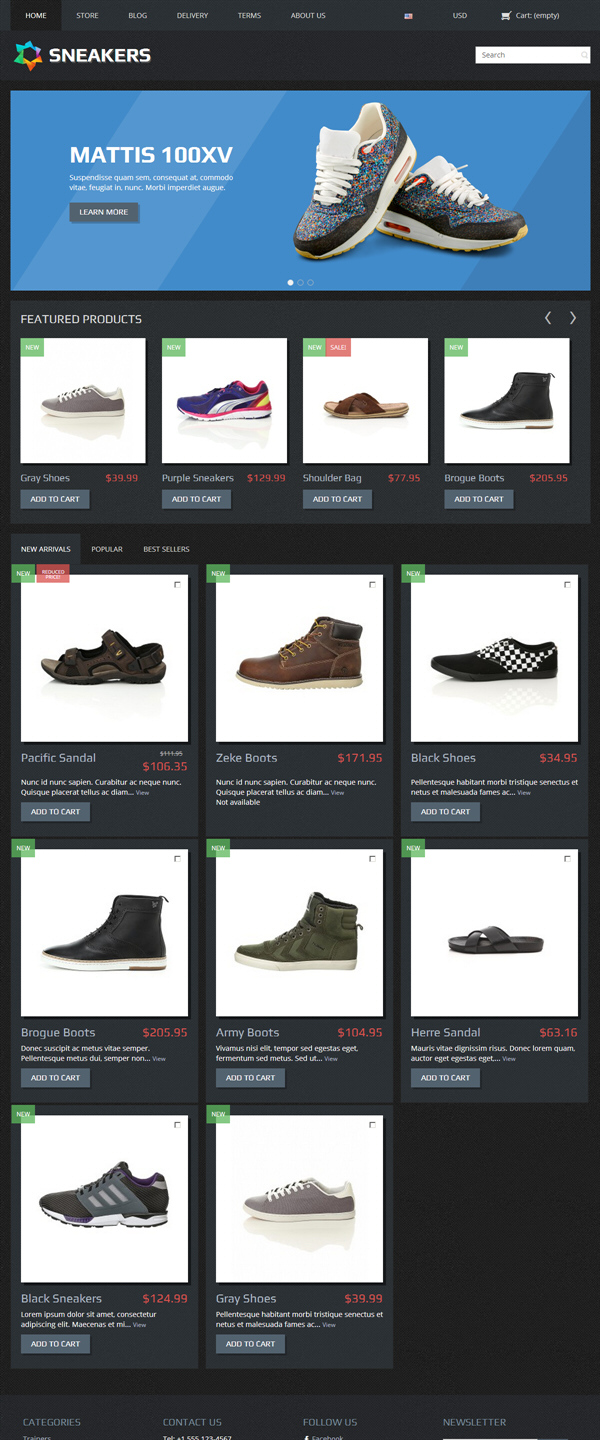600x1440 pixels.
Task: Click the search magnifier icon
Action: [x=584, y=55]
